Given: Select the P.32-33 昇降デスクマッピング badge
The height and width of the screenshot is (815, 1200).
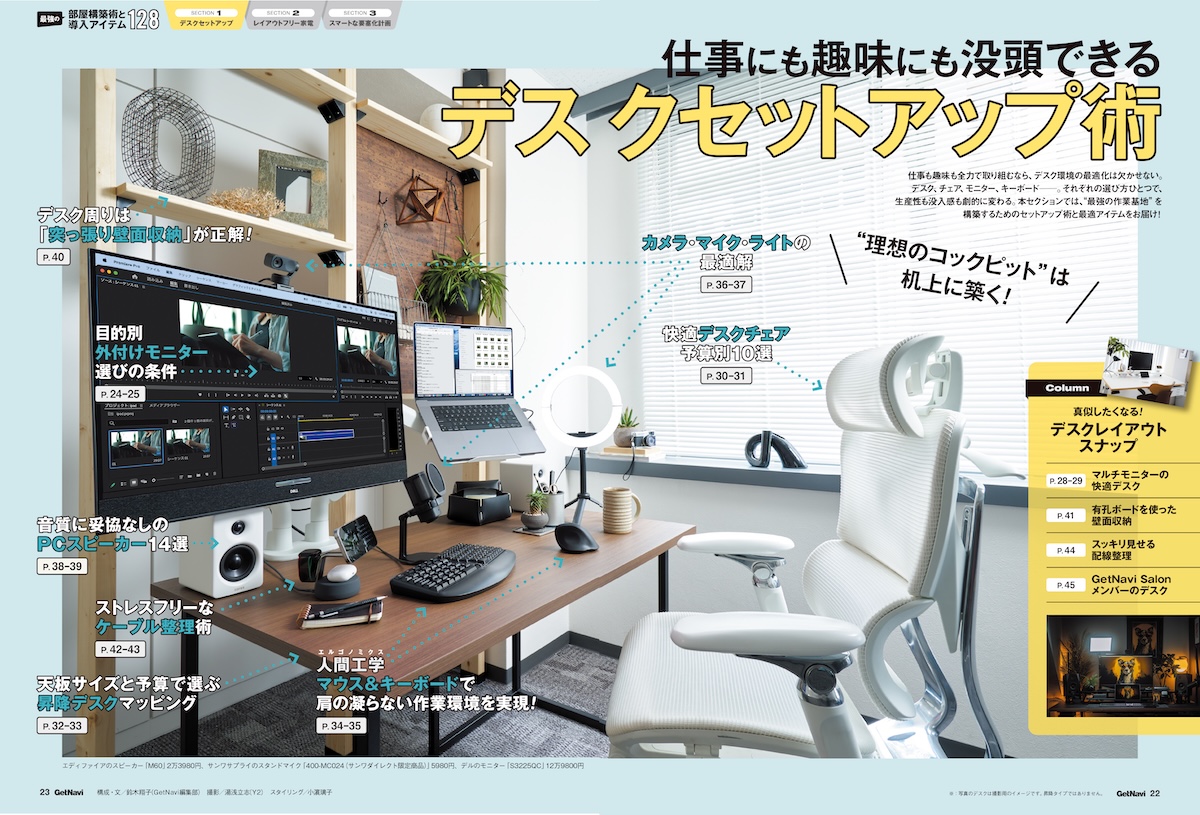Looking at the screenshot, I should point(61,726).
